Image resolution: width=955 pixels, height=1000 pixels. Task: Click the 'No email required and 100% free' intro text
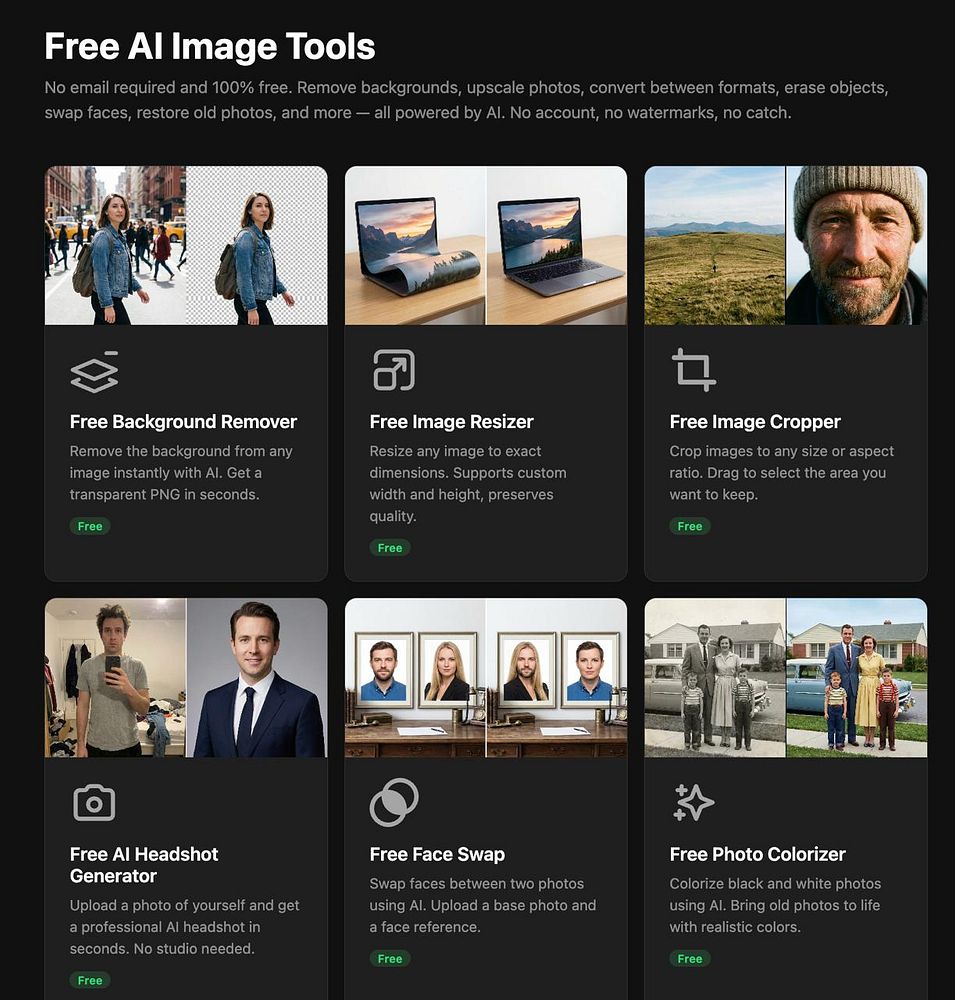(466, 100)
